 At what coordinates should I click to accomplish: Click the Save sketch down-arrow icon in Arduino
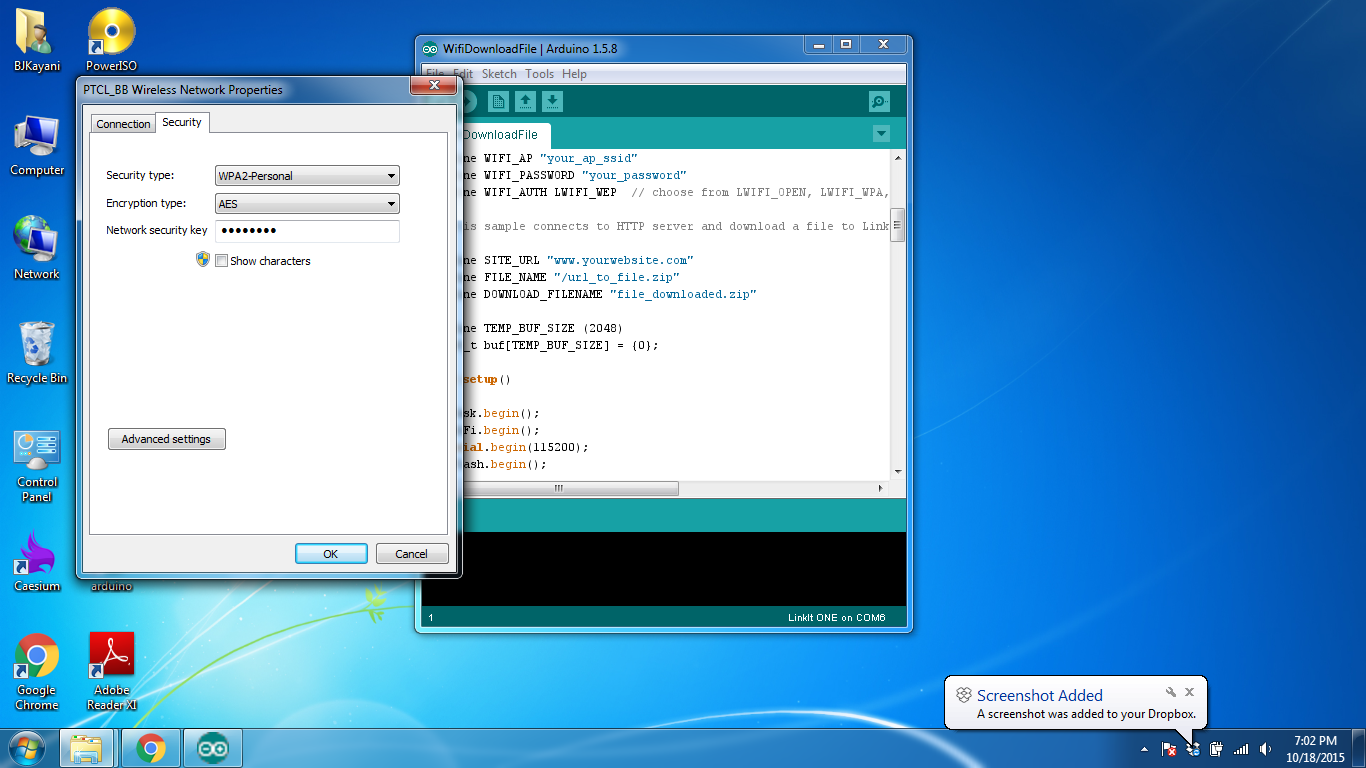(x=552, y=101)
